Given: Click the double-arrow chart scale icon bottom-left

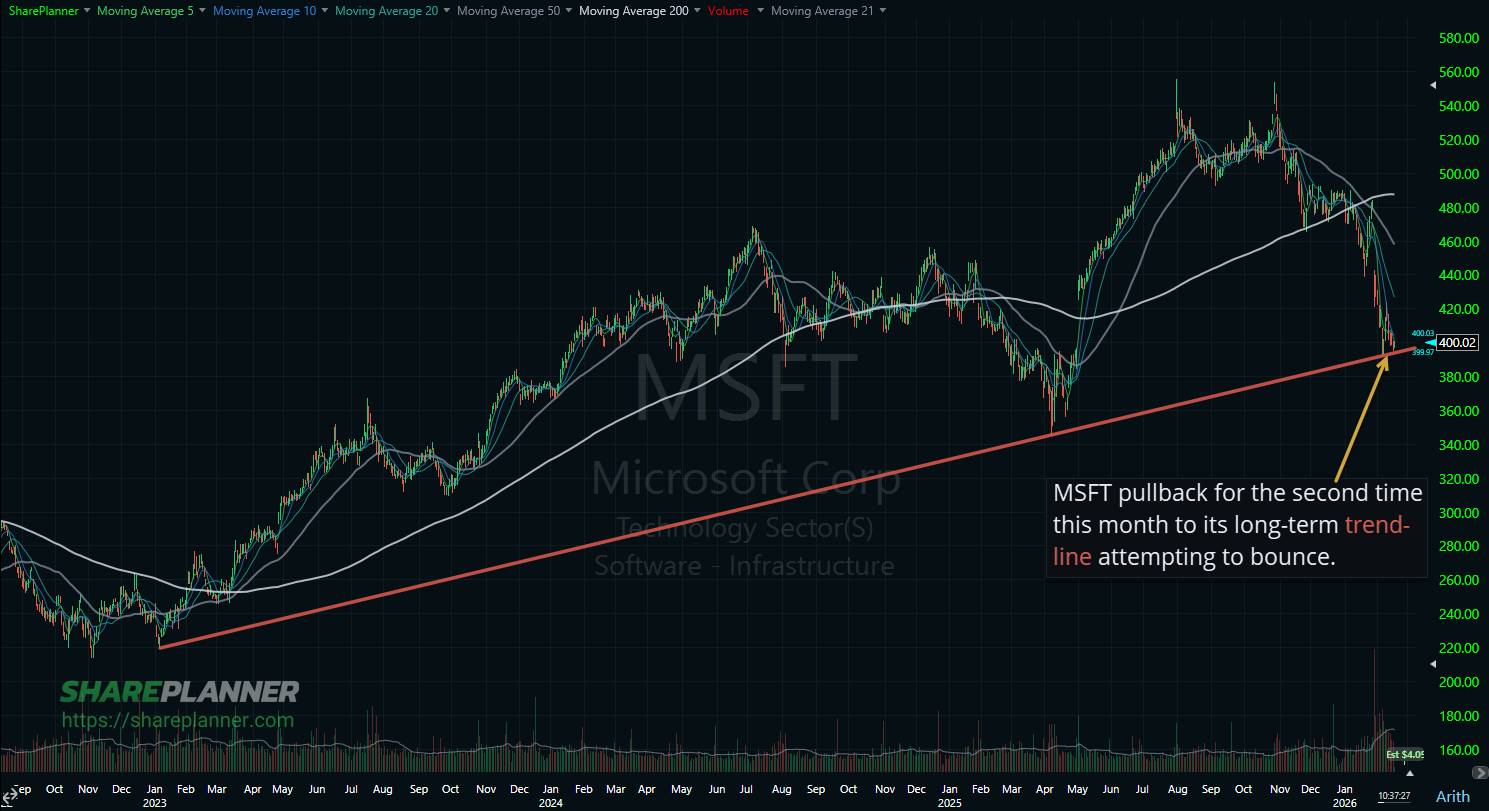Looking at the screenshot, I should (10, 795).
